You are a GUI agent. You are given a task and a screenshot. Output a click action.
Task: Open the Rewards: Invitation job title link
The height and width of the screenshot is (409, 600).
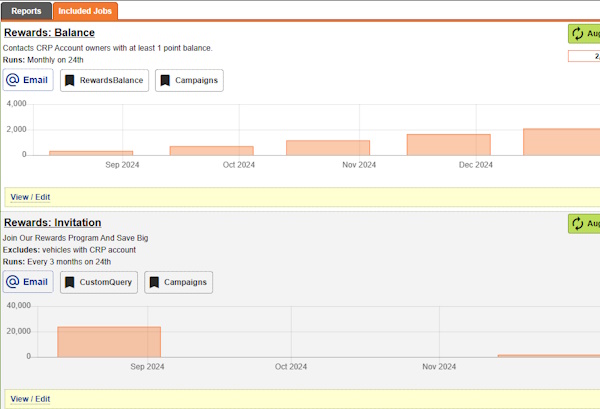[x=52, y=222]
